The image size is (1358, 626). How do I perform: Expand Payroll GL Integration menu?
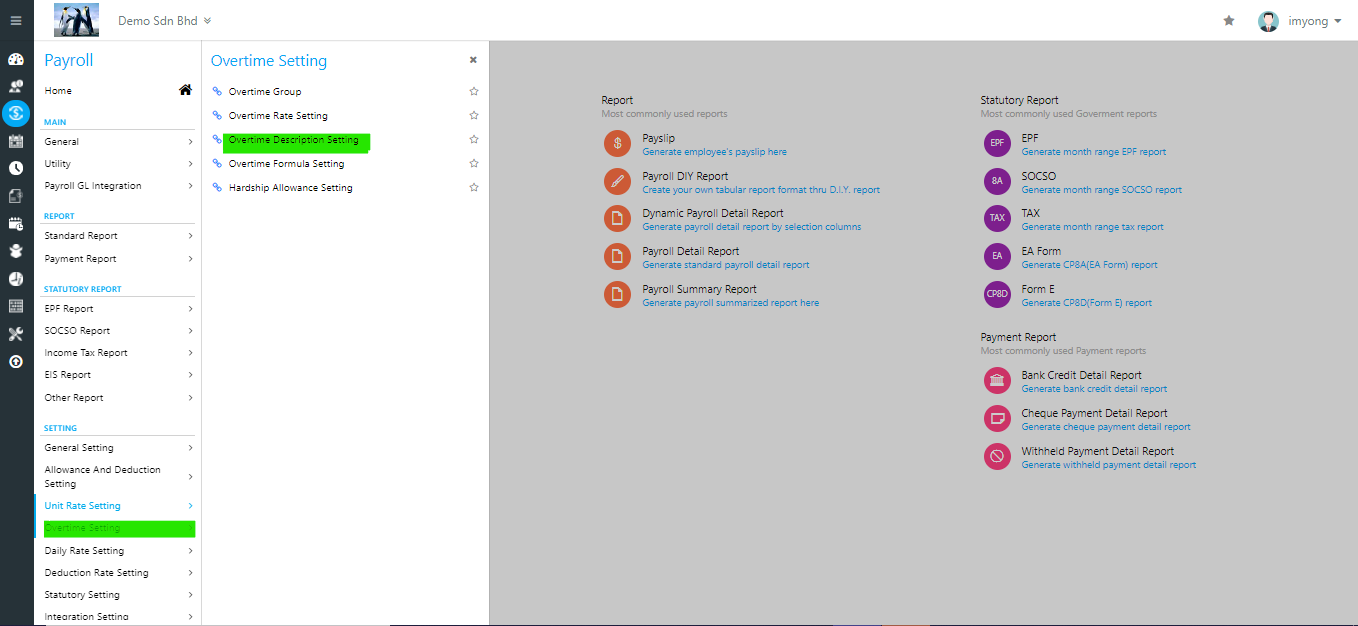(118, 186)
